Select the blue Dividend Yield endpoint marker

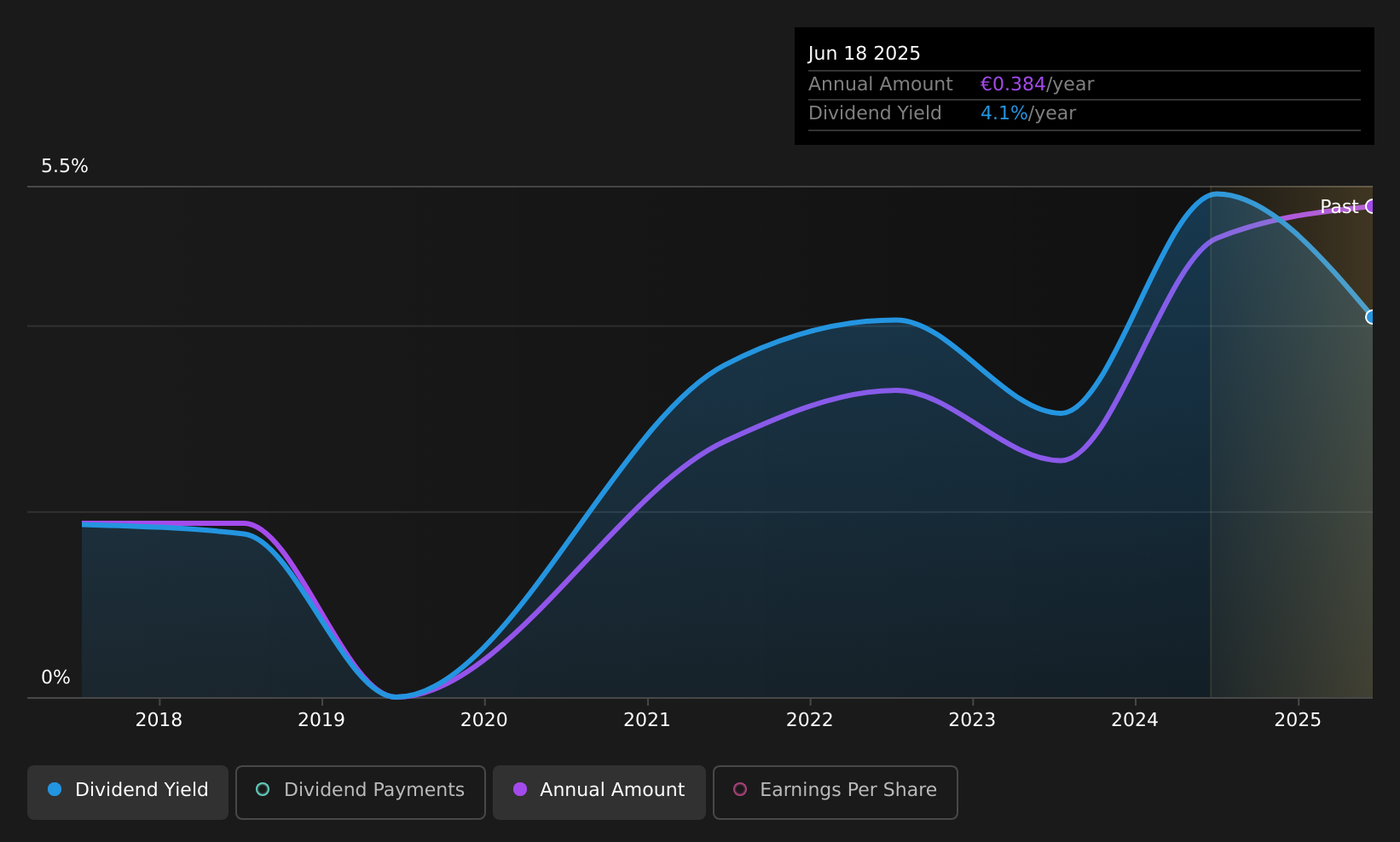click(1371, 317)
